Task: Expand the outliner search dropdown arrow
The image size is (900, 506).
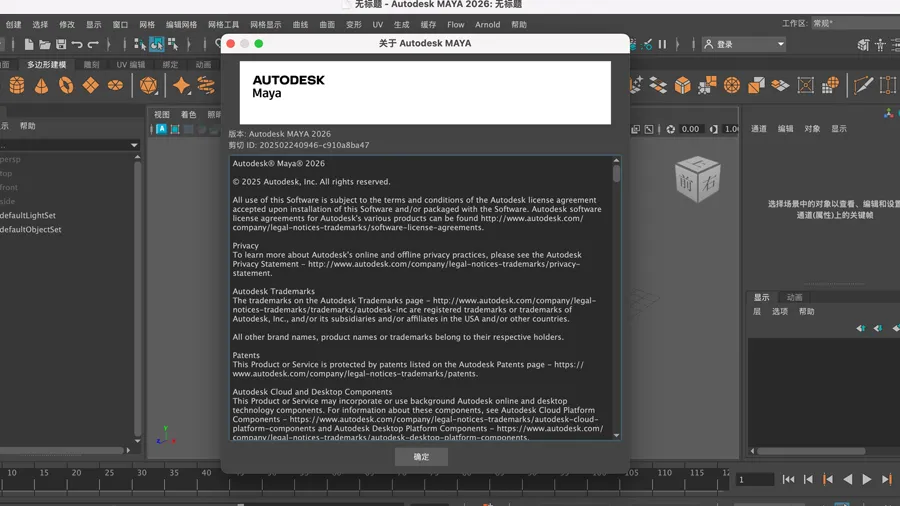Action: click(x=134, y=145)
